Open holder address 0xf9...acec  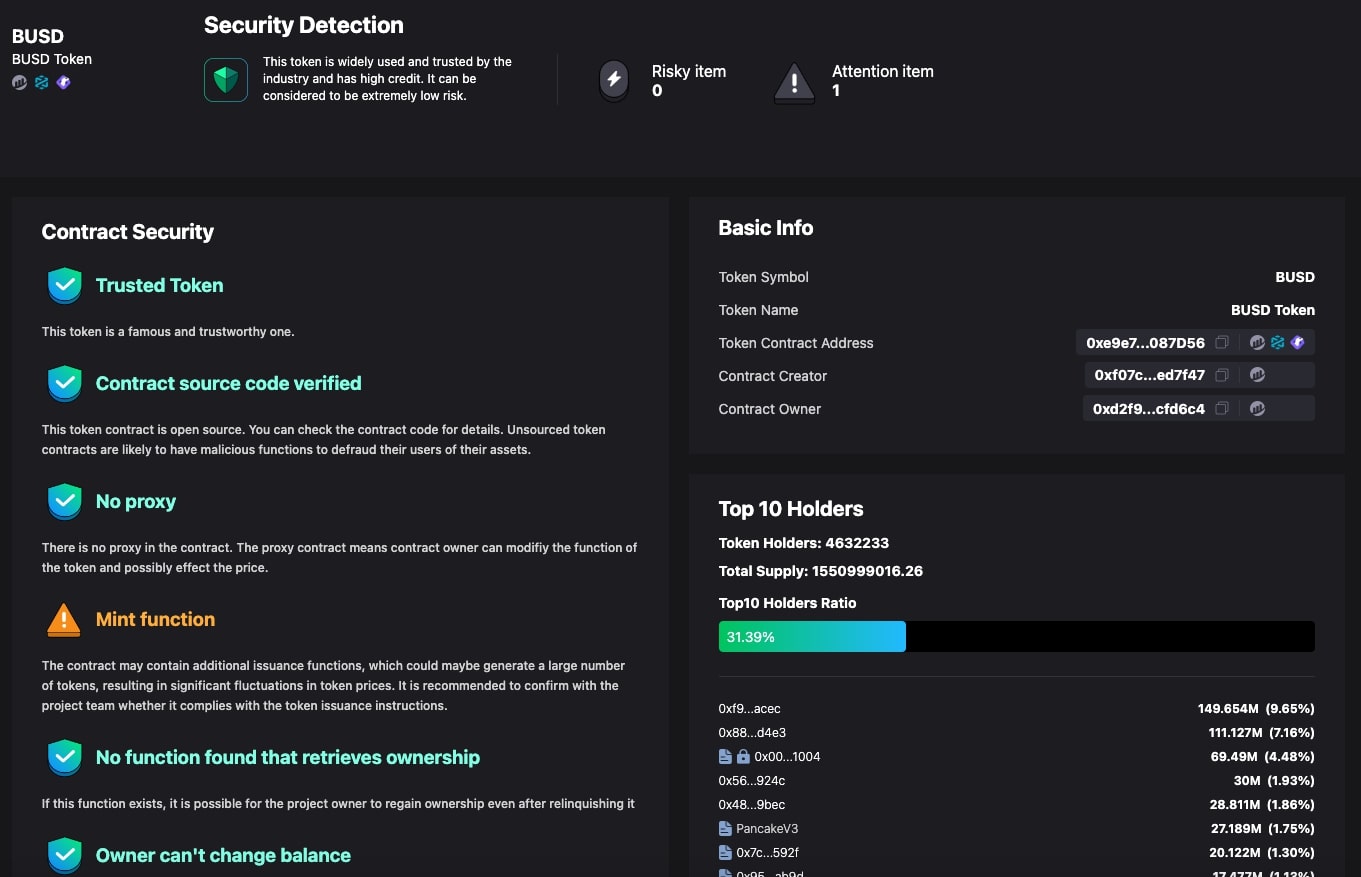pyautogui.click(x=750, y=709)
